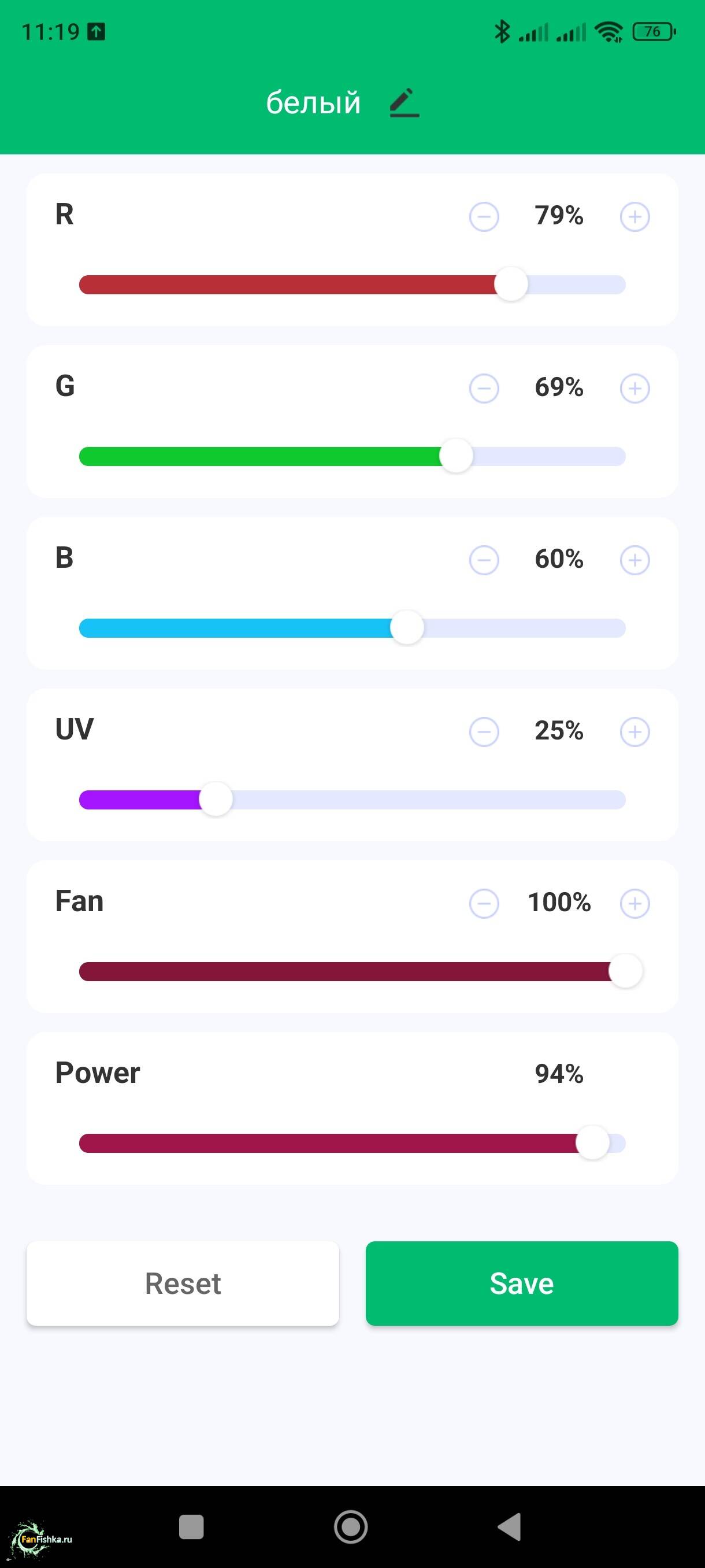Increase the R value with the plus icon
705x1568 pixels.
[634, 217]
